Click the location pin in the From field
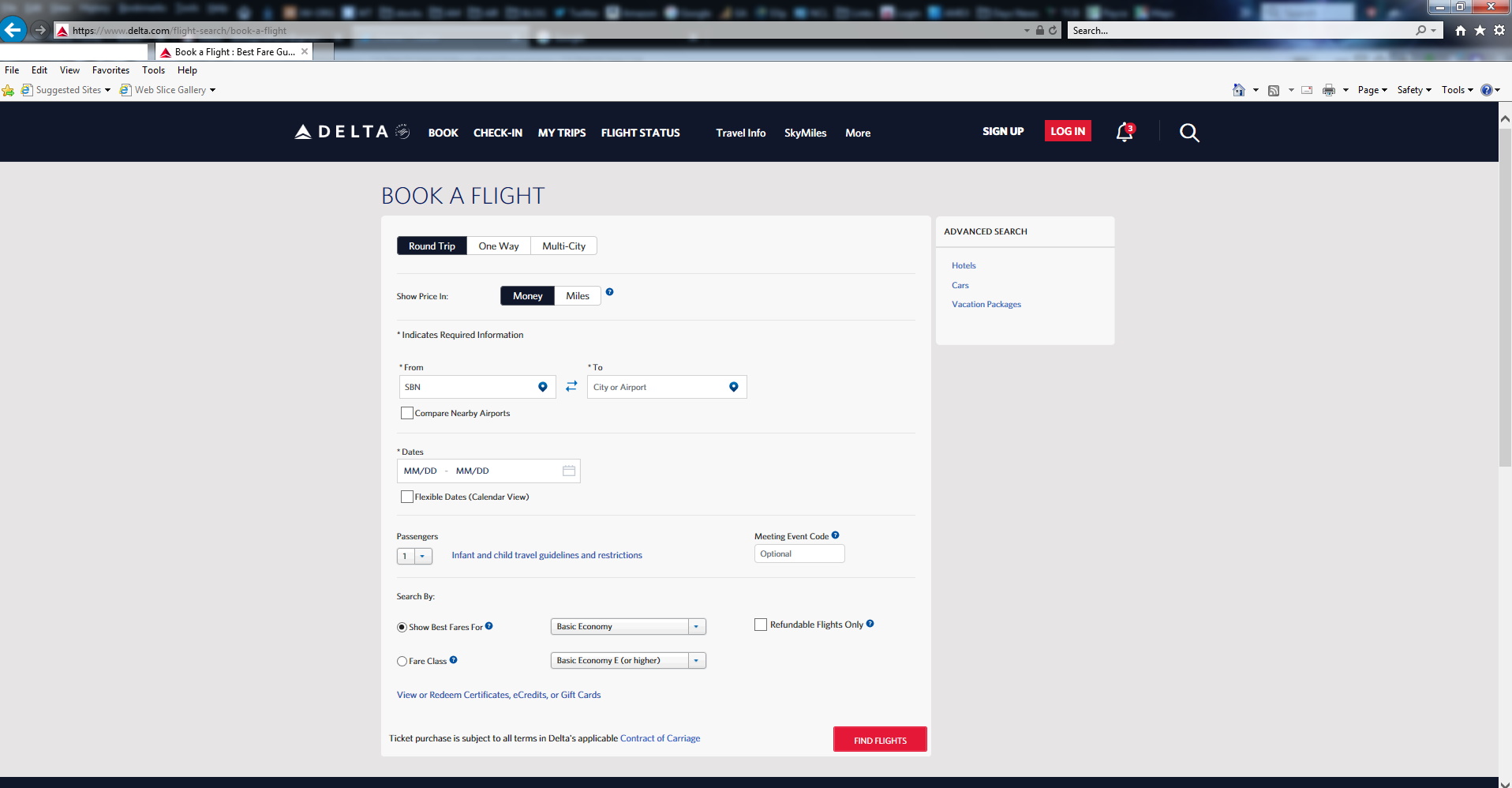Image resolution: width=1512 pixels, height=788 pixels. [x=542, y=387]
